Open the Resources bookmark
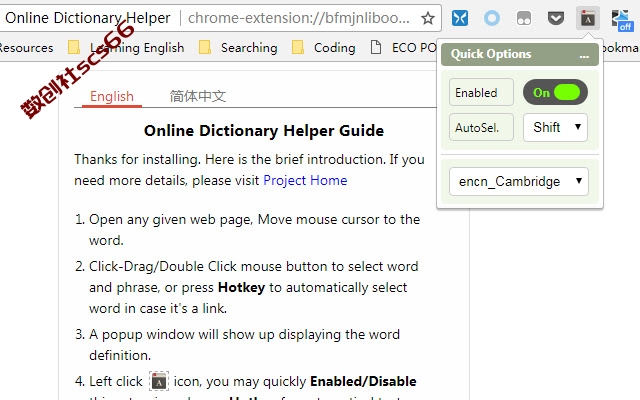The height and width of the screenshot is (400, 640). click(x=27, y=48)
